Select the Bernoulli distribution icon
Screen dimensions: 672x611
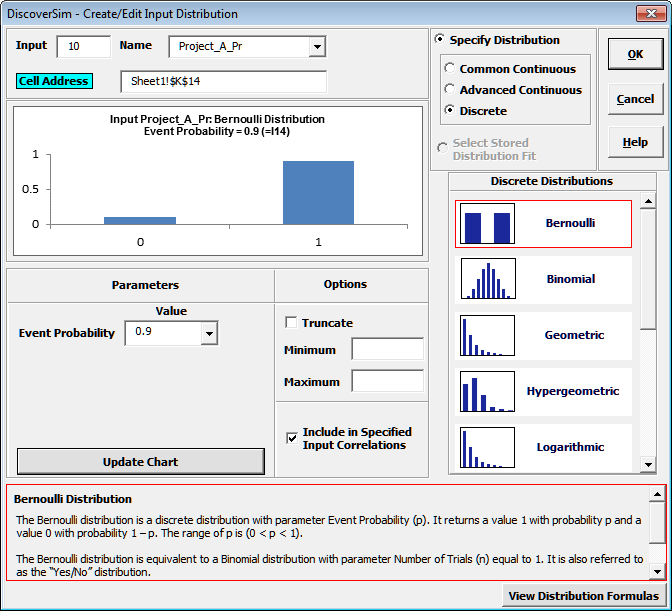click(x=487, y=224)
